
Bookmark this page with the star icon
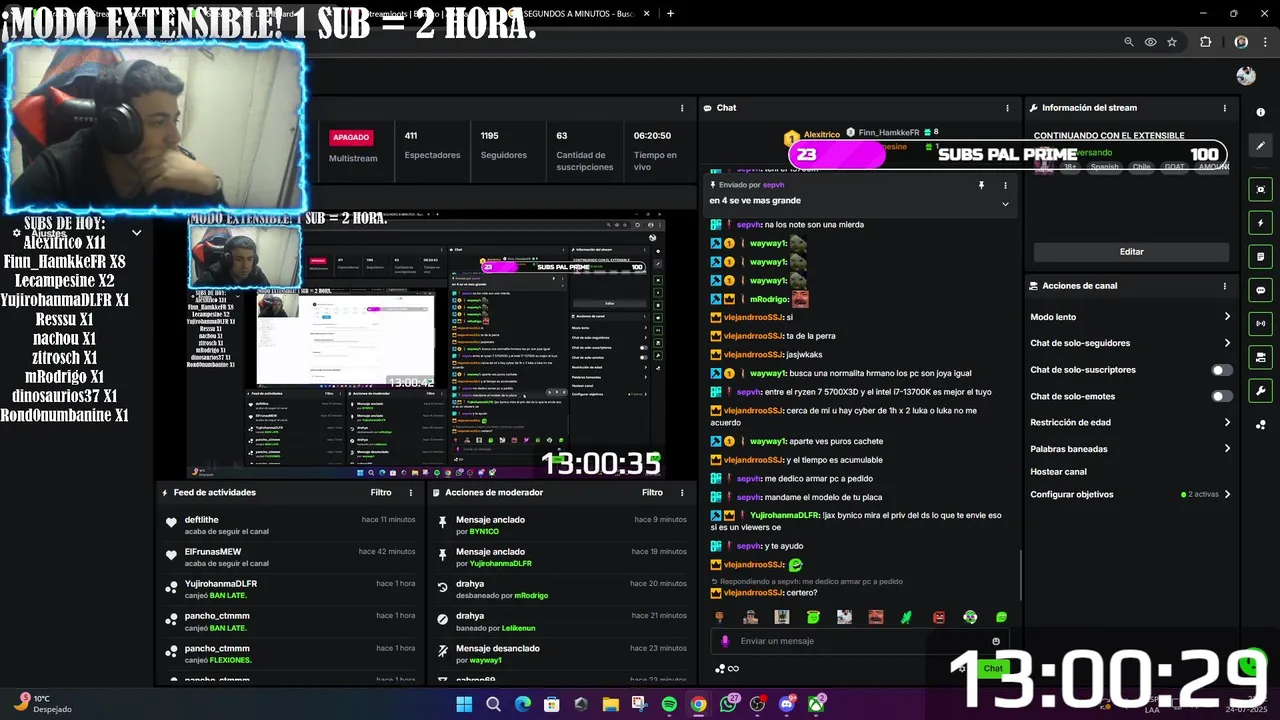[x=1172, y=42]
